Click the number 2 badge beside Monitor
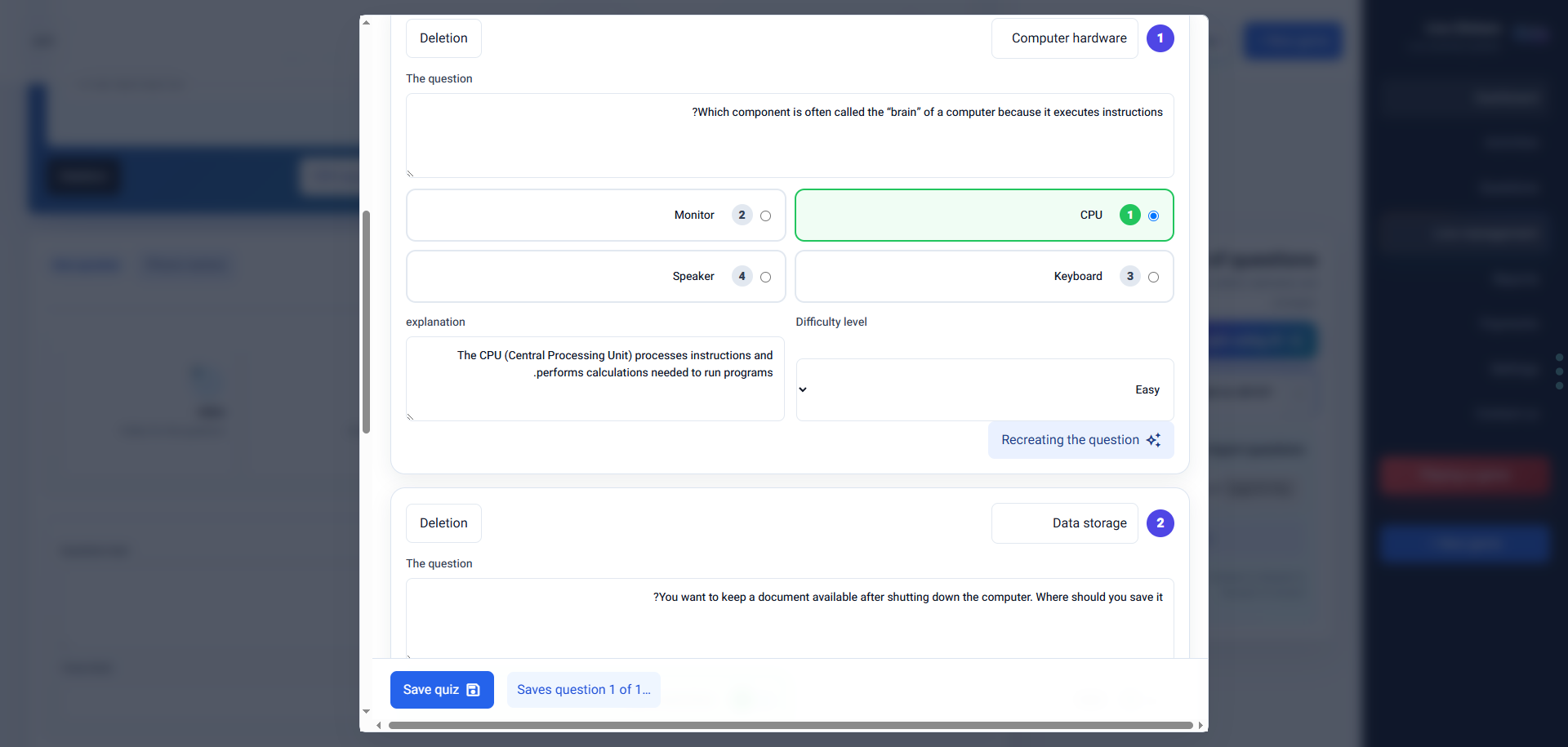Image resolution: width=1568 pixels, height=747 pixels. 742,216
